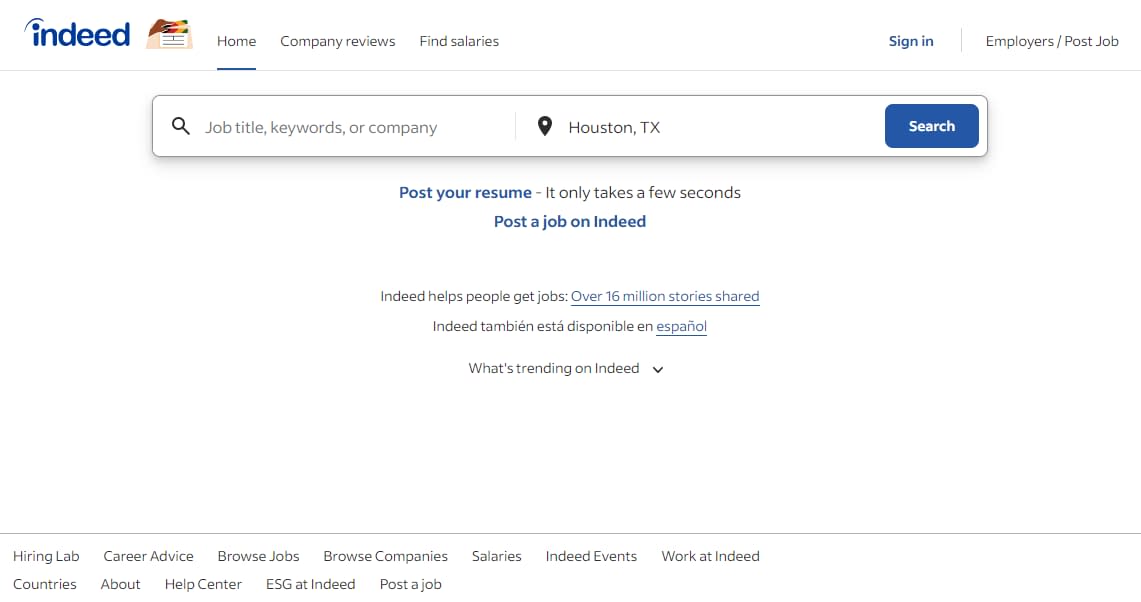Switch site language to español
The width and height of the screenshot is (1141, 602).
(x=681, y=326)
